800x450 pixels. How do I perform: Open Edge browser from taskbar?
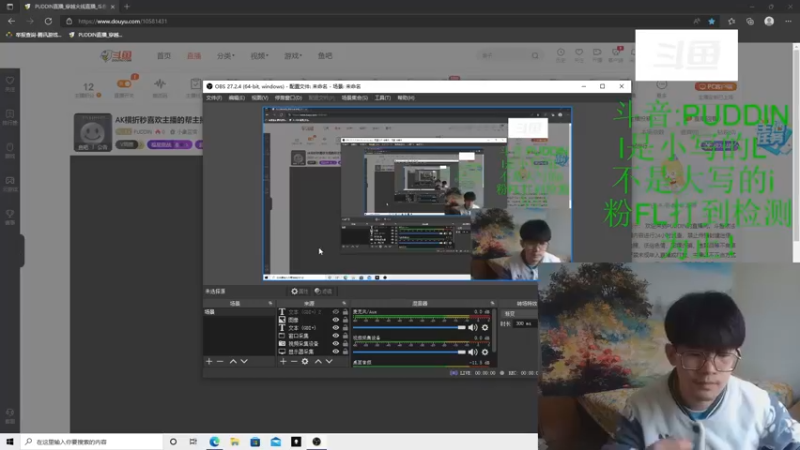214,442
